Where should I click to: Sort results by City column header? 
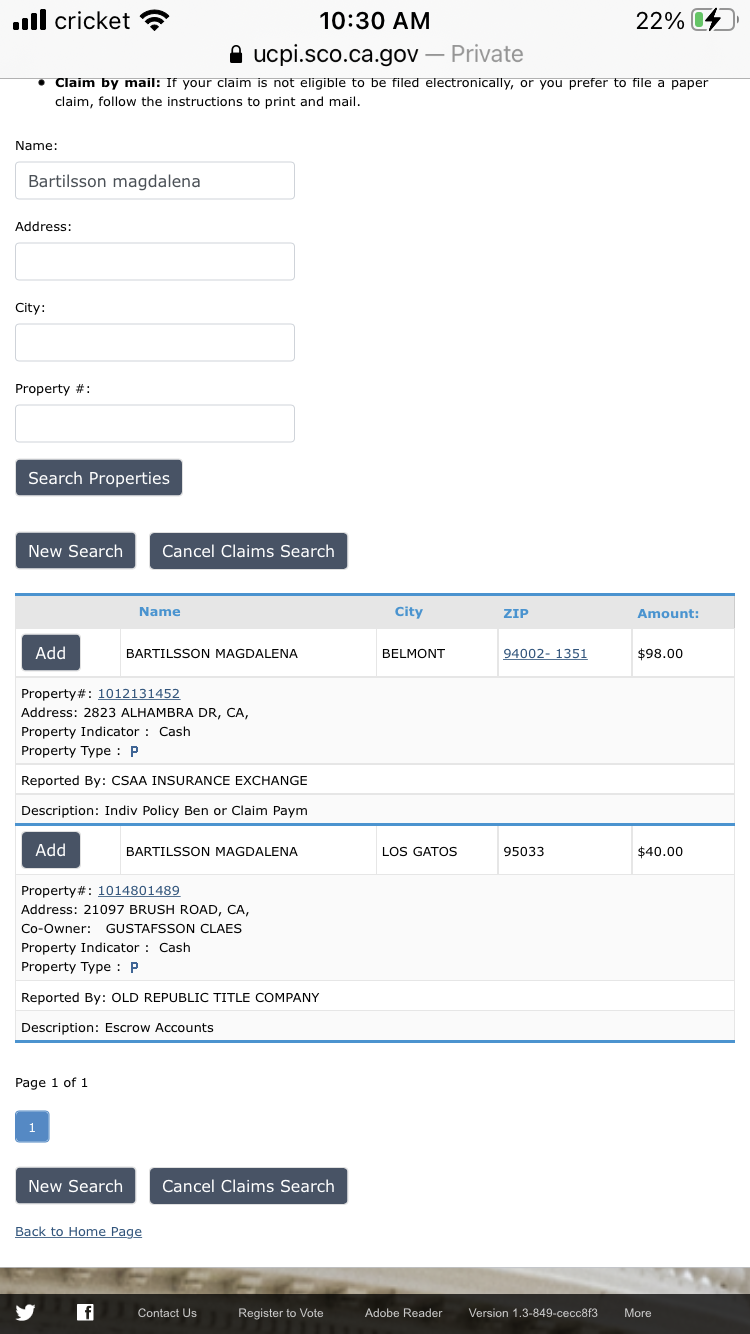click(409, 612)
